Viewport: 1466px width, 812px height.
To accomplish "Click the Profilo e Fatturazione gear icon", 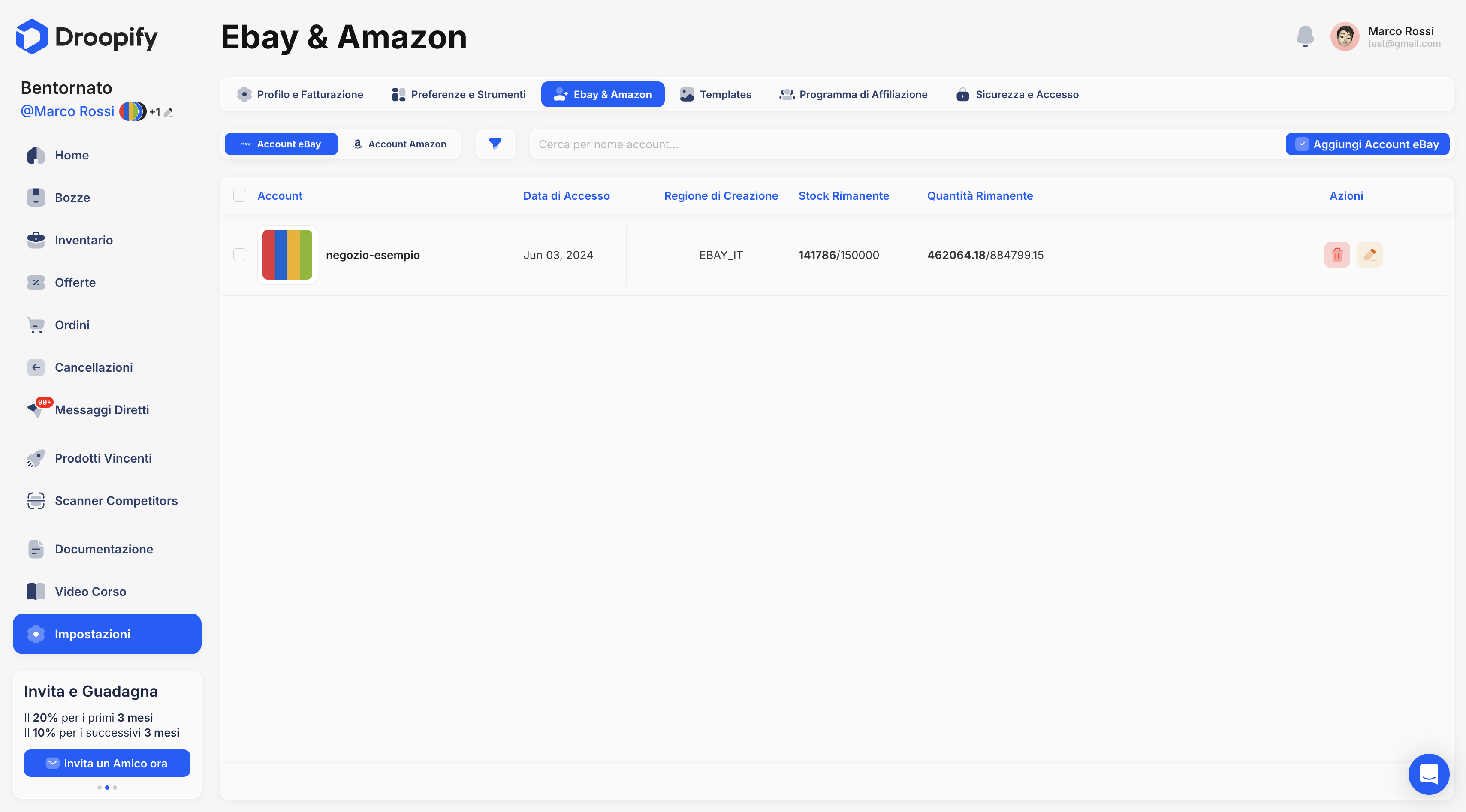I will click(x=244, y=94).
